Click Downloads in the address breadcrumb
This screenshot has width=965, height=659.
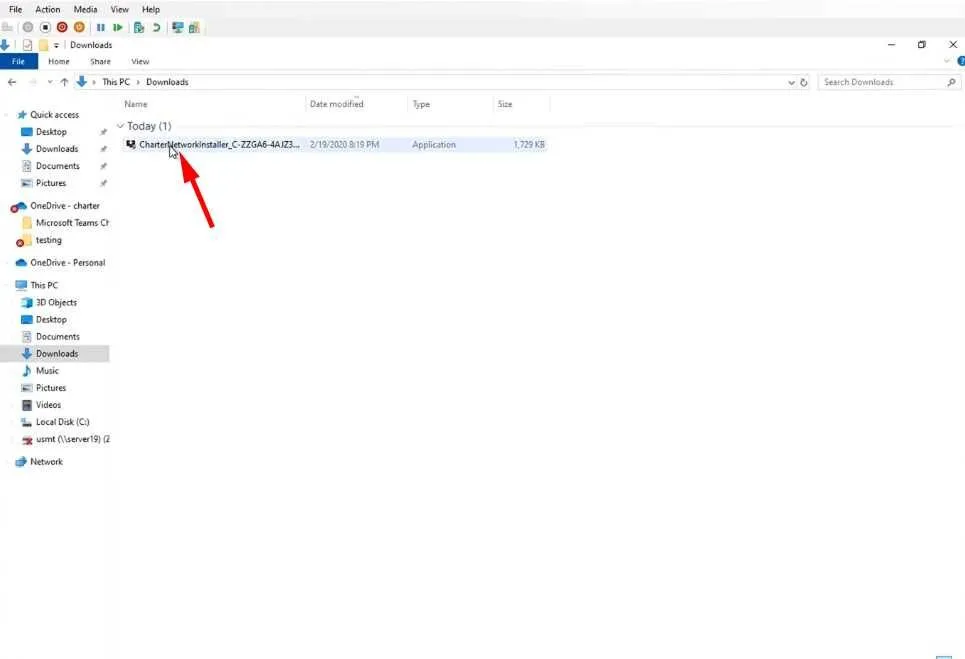[167, 82]
